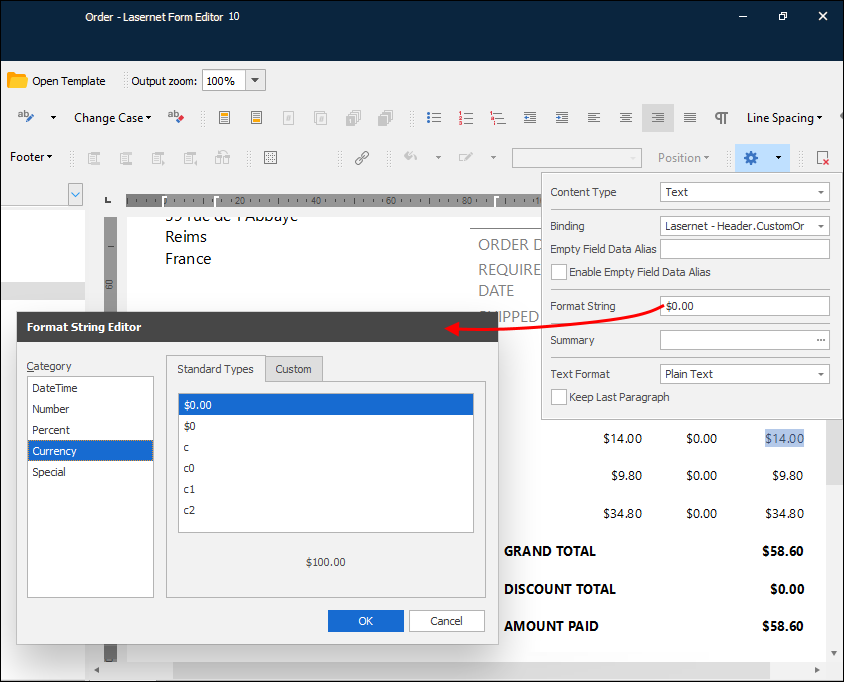
Task: Click the bulleted list icon
Action: (x=434, y=118)
